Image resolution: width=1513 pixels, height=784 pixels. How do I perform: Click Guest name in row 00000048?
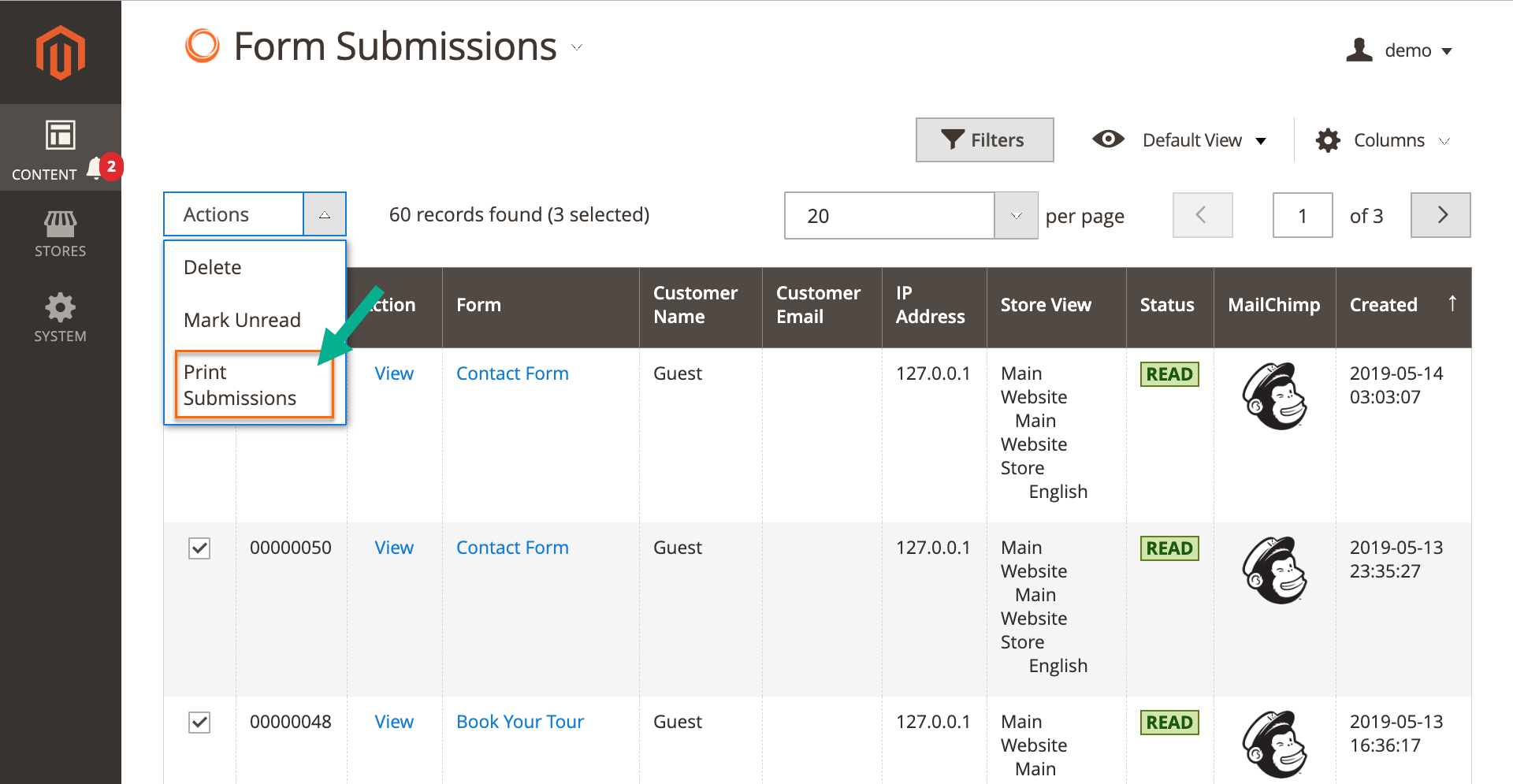678,722
